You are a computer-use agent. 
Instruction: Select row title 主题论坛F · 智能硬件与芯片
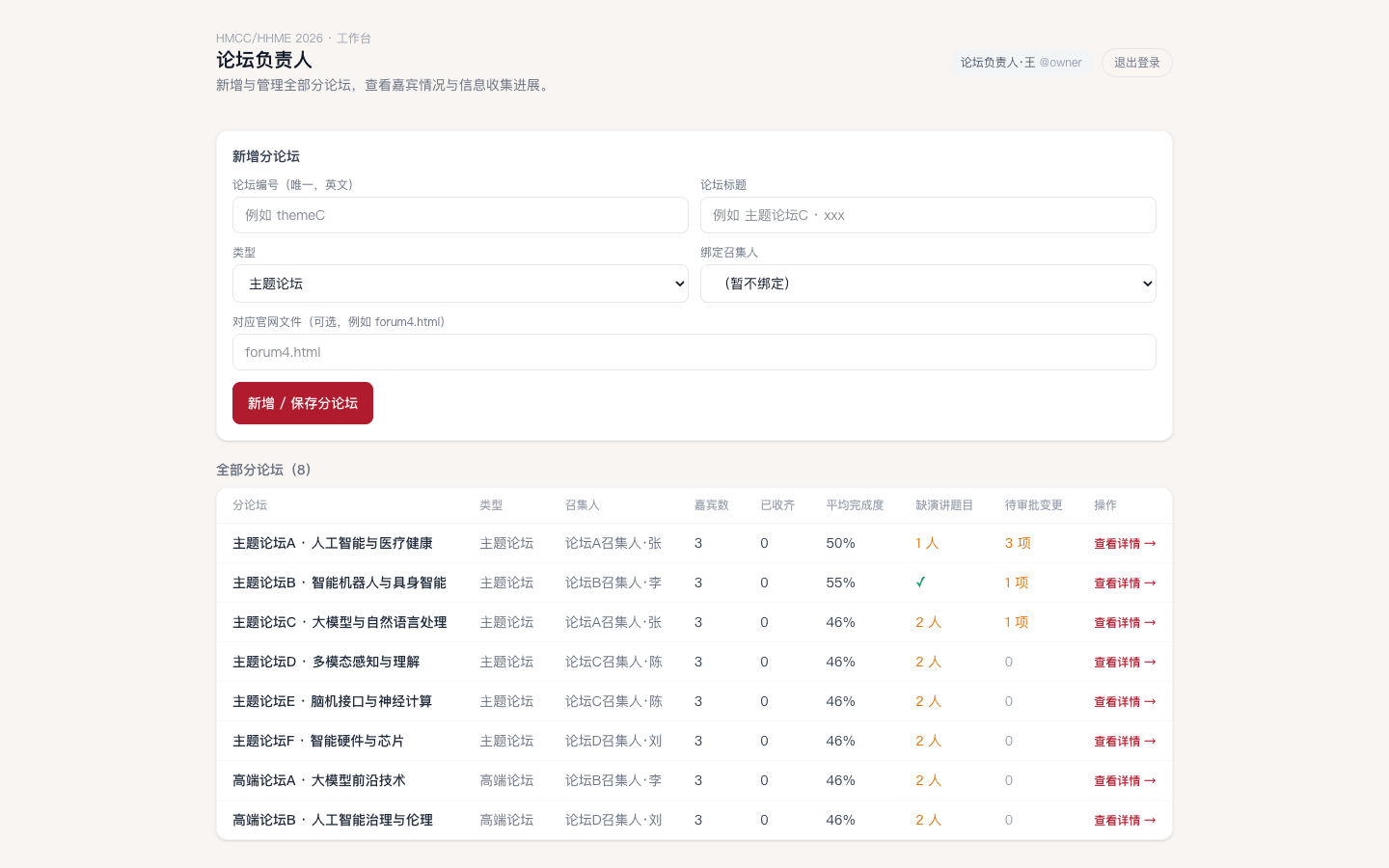click(318, 742)
